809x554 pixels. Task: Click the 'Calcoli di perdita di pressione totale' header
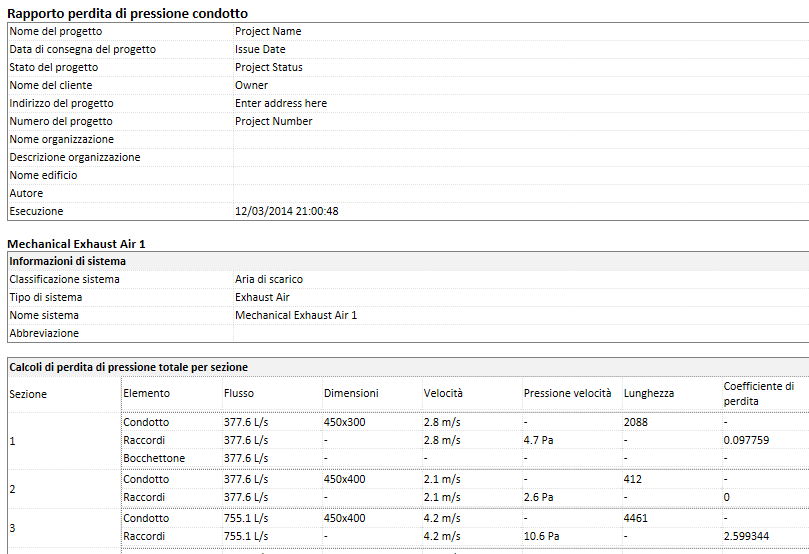pos(128,367)
